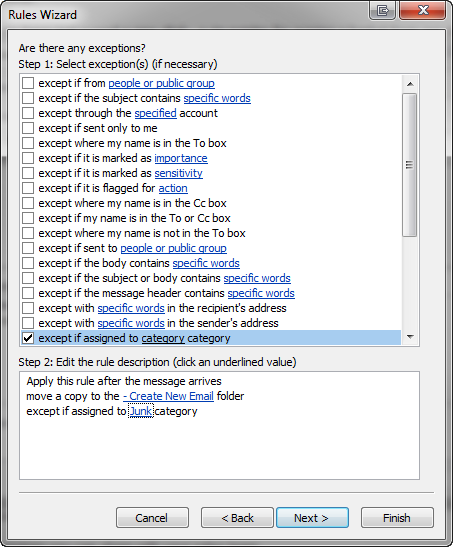
Task: Click the 'specified' account link
Action: (x=156, y=113)
